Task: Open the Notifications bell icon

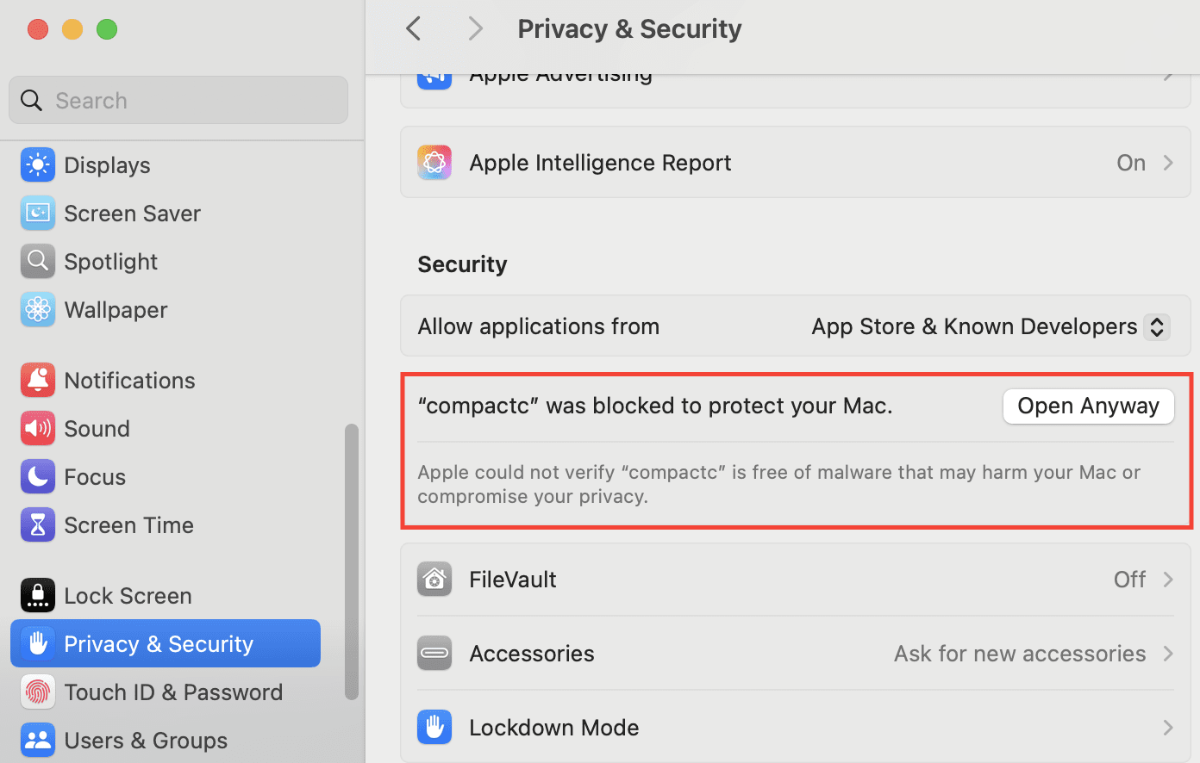Action: pos(37,380)
